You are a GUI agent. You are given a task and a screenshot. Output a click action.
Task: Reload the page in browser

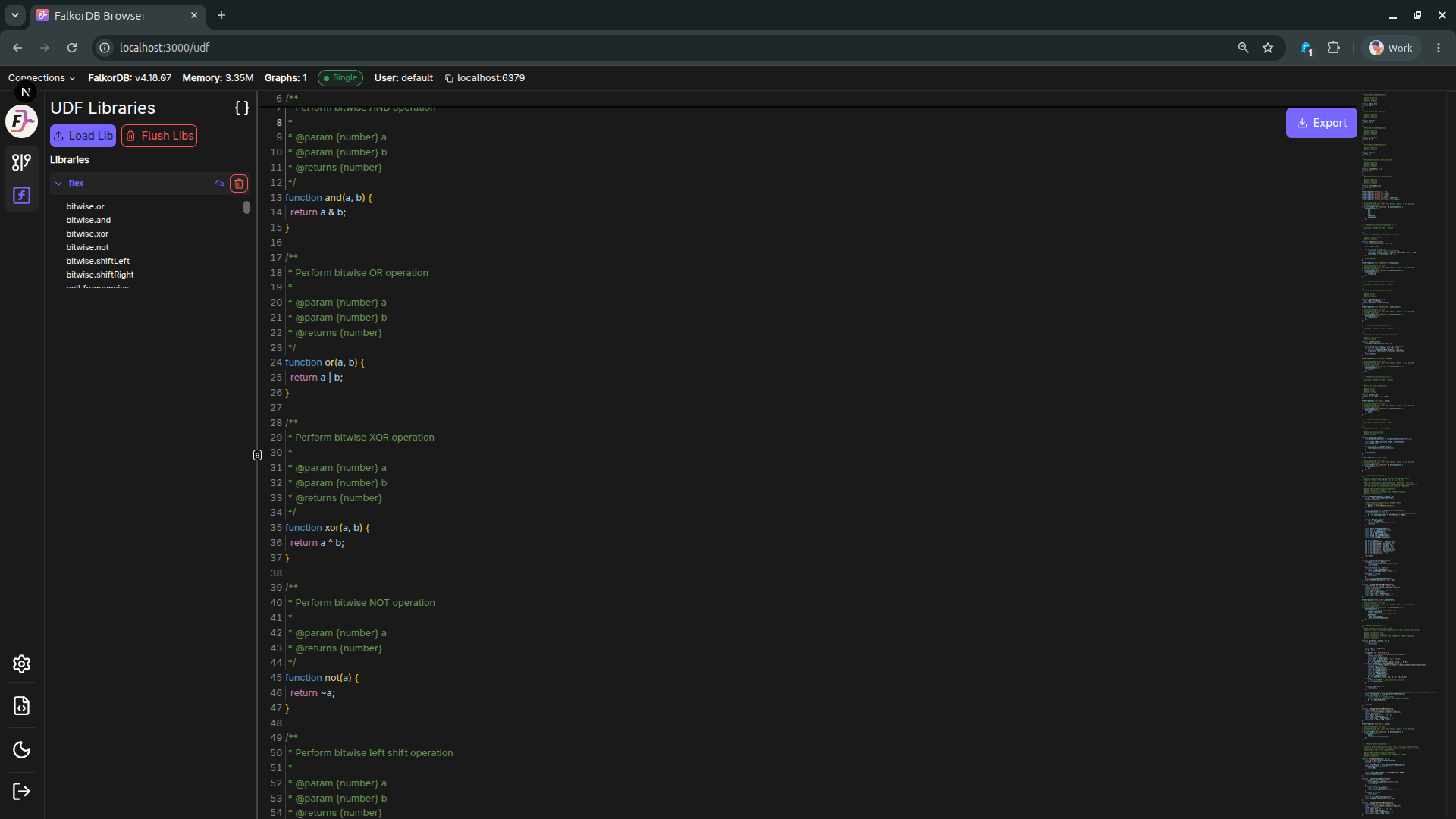(72, 48)
